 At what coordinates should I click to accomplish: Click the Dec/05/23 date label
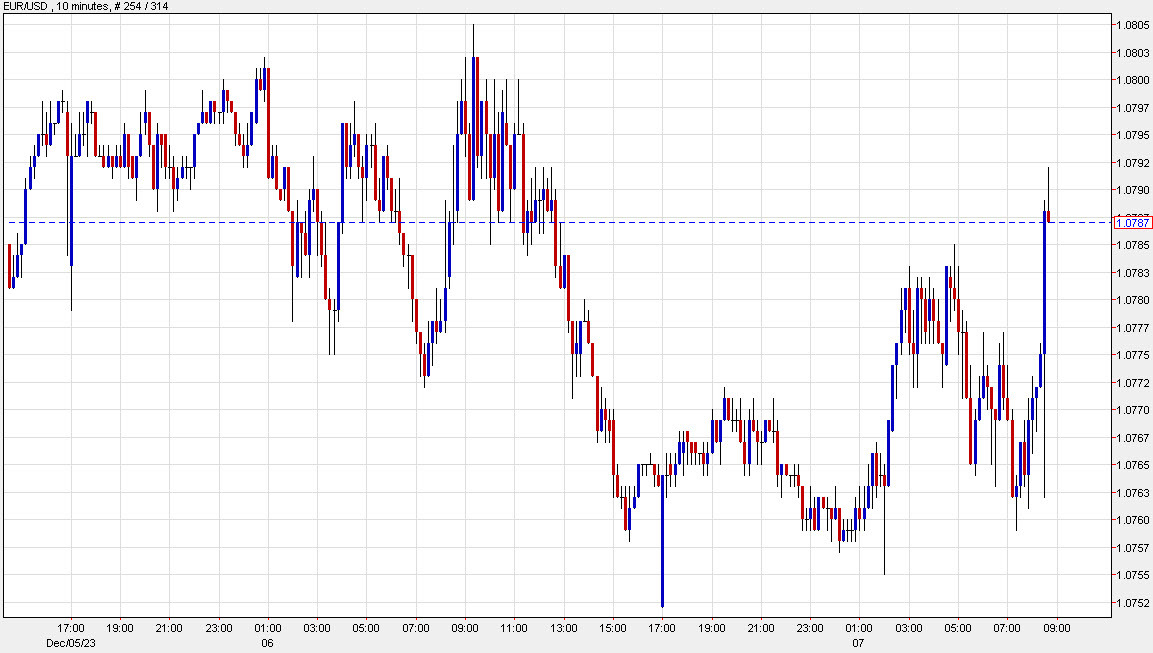(x=70, y=644)
